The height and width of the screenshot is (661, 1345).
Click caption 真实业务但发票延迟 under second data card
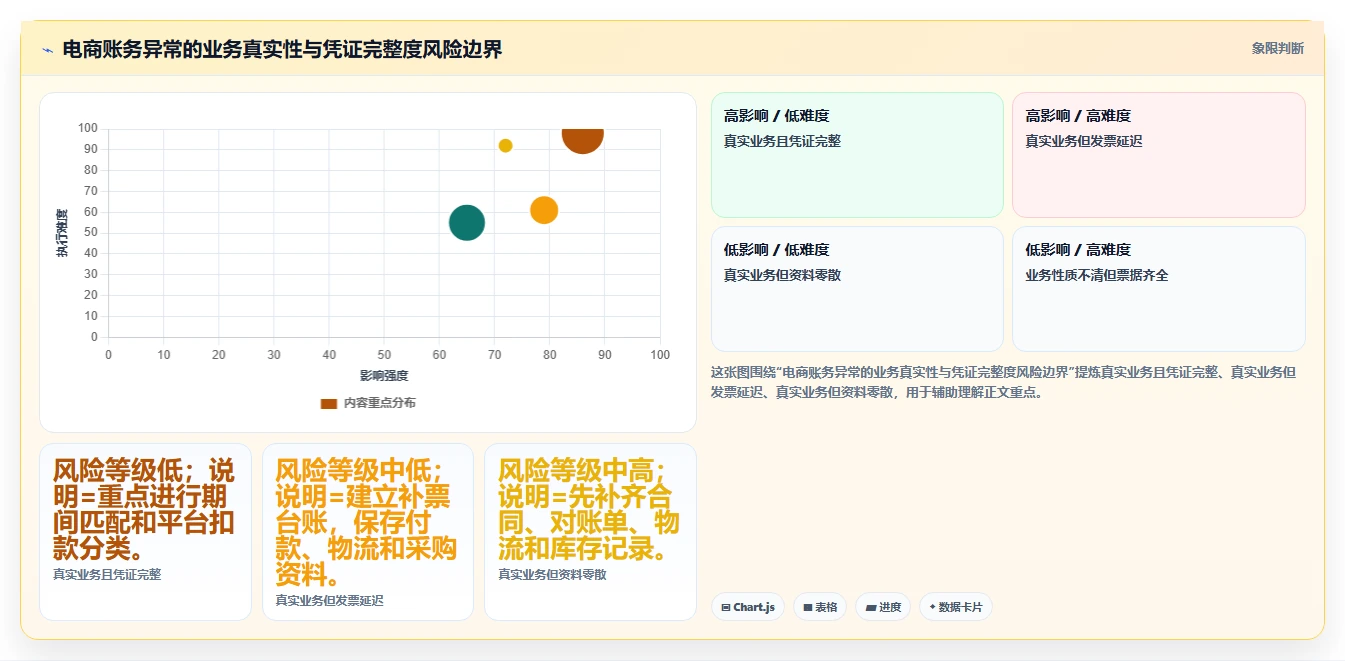330,600
